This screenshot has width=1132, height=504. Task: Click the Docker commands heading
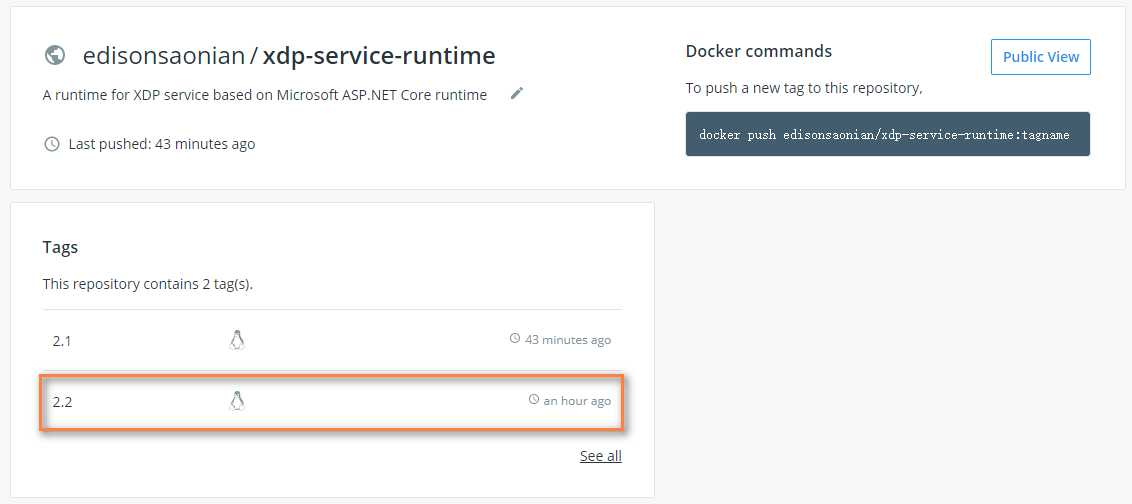758,51
